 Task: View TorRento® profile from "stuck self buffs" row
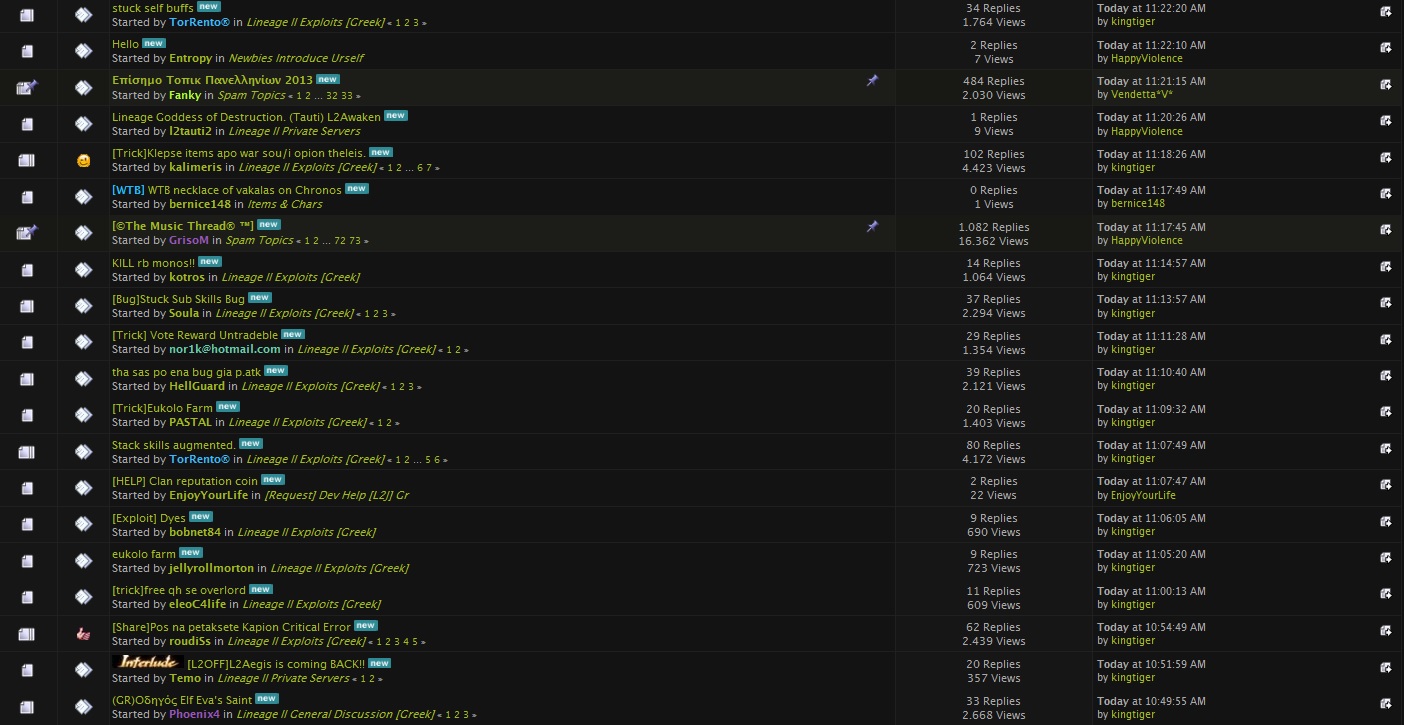[199, 22]
